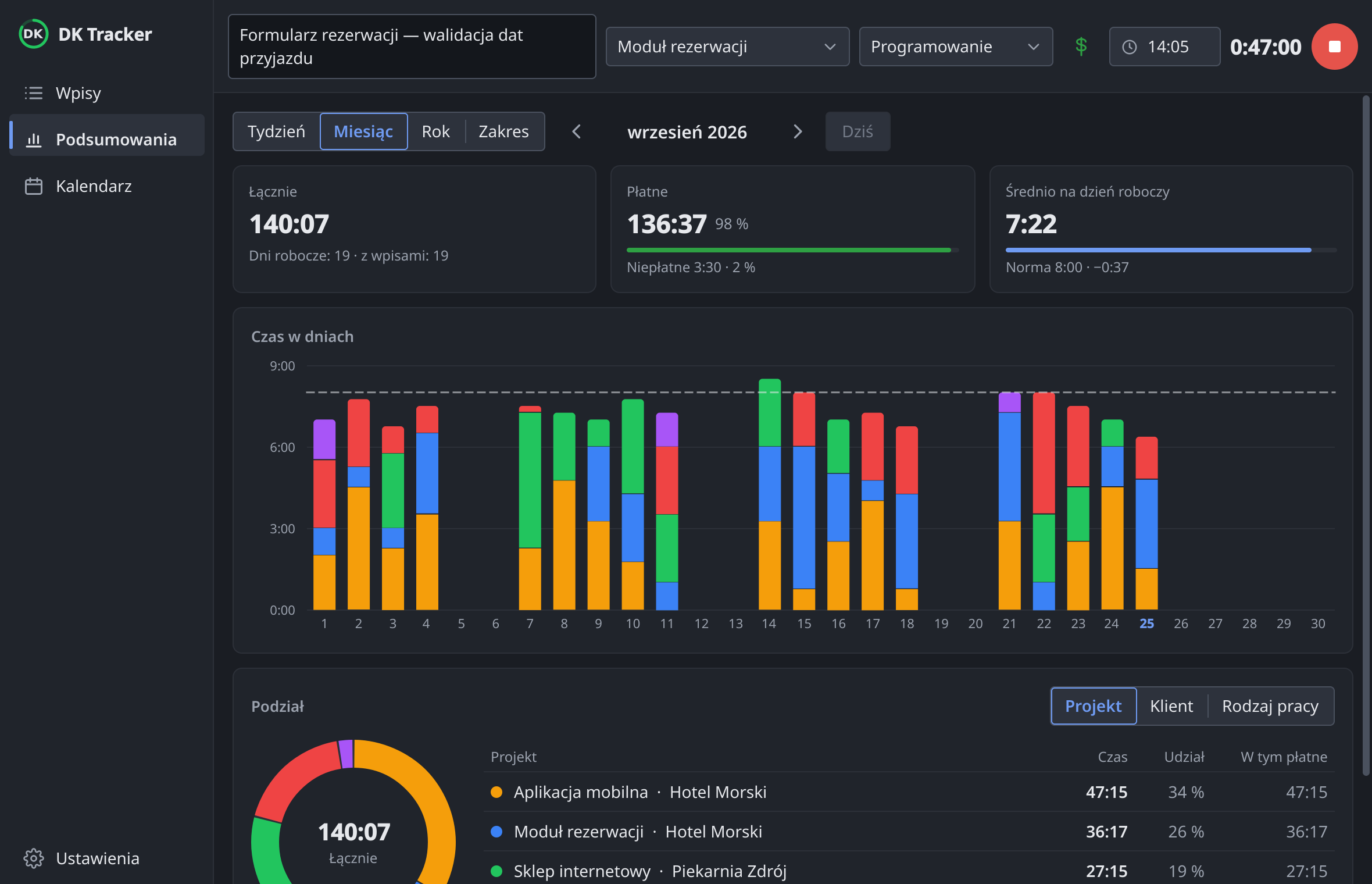This screenshot has height=884, width=1372.
Task: Select the Rok period toggle
Action: pyautogui.click(x=436, y=131)
